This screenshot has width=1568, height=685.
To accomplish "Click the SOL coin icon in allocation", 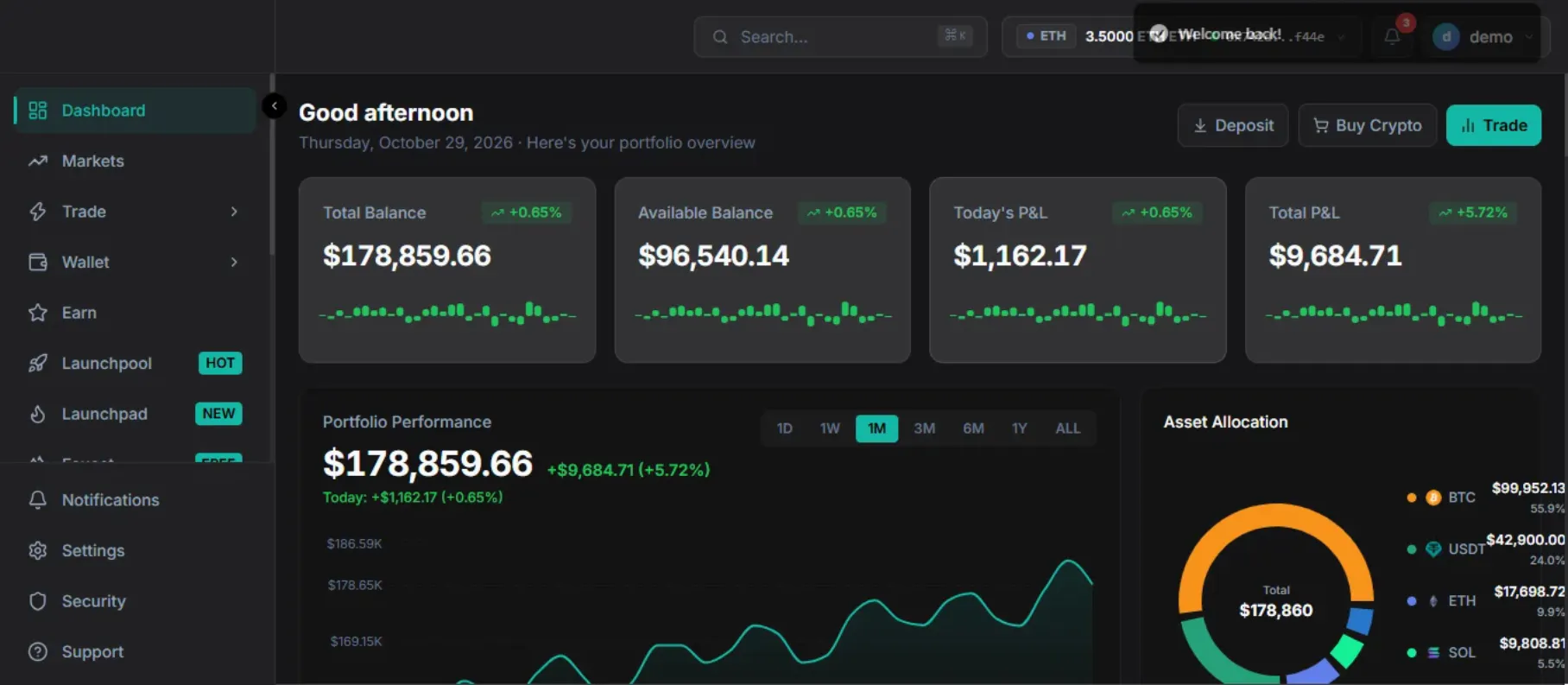I will (x=1433, y=653).
